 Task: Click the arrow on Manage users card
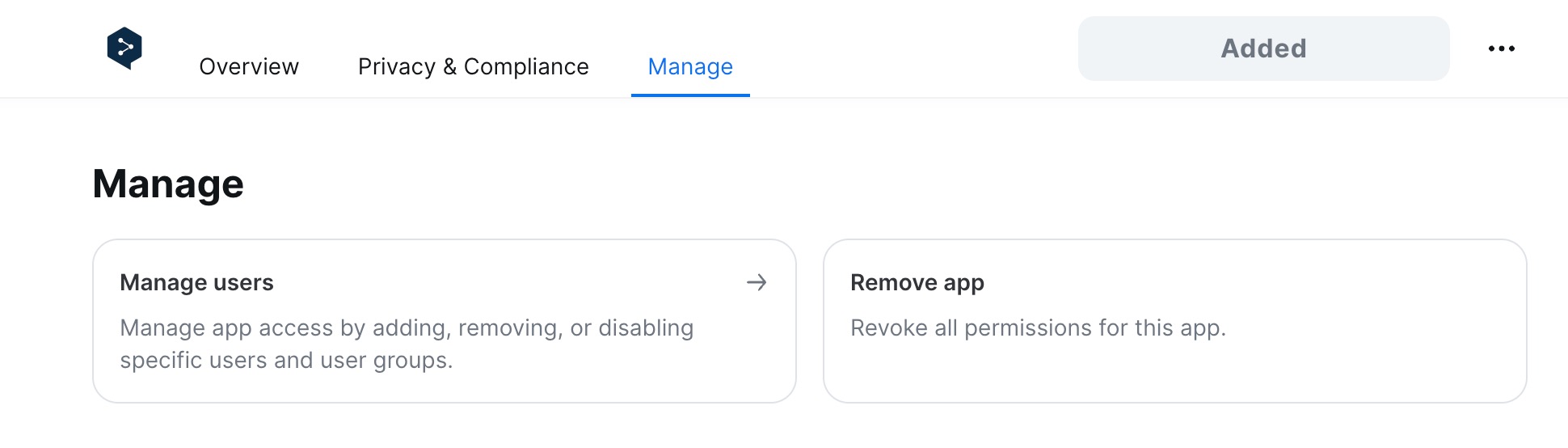click(x=757, y=282)
